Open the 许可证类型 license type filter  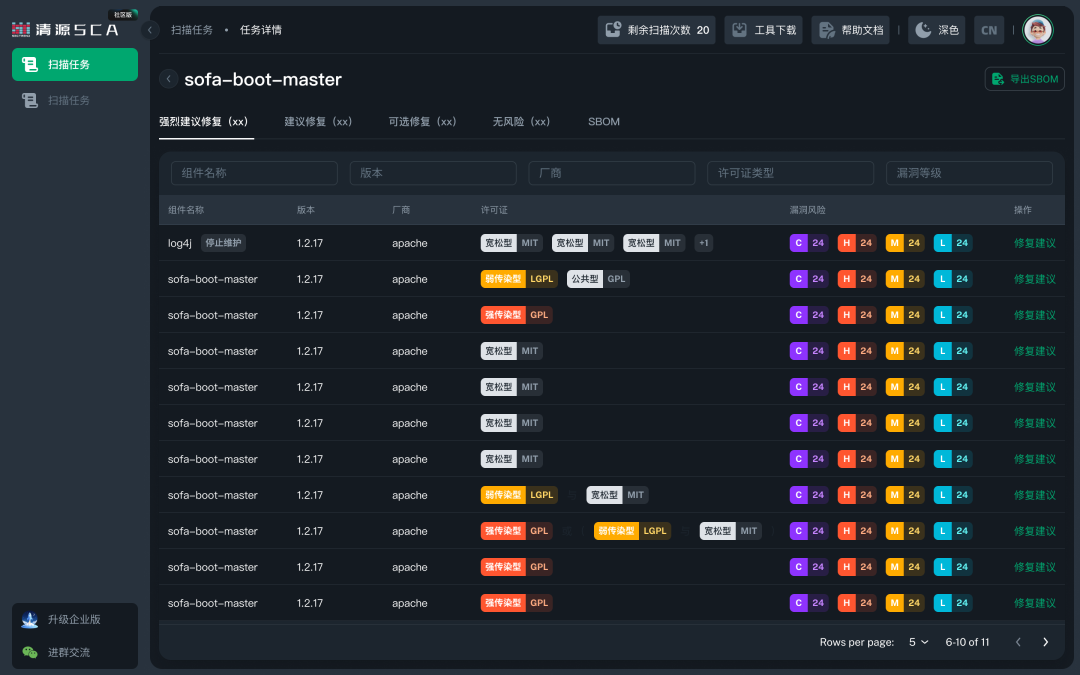coord(790,173)
